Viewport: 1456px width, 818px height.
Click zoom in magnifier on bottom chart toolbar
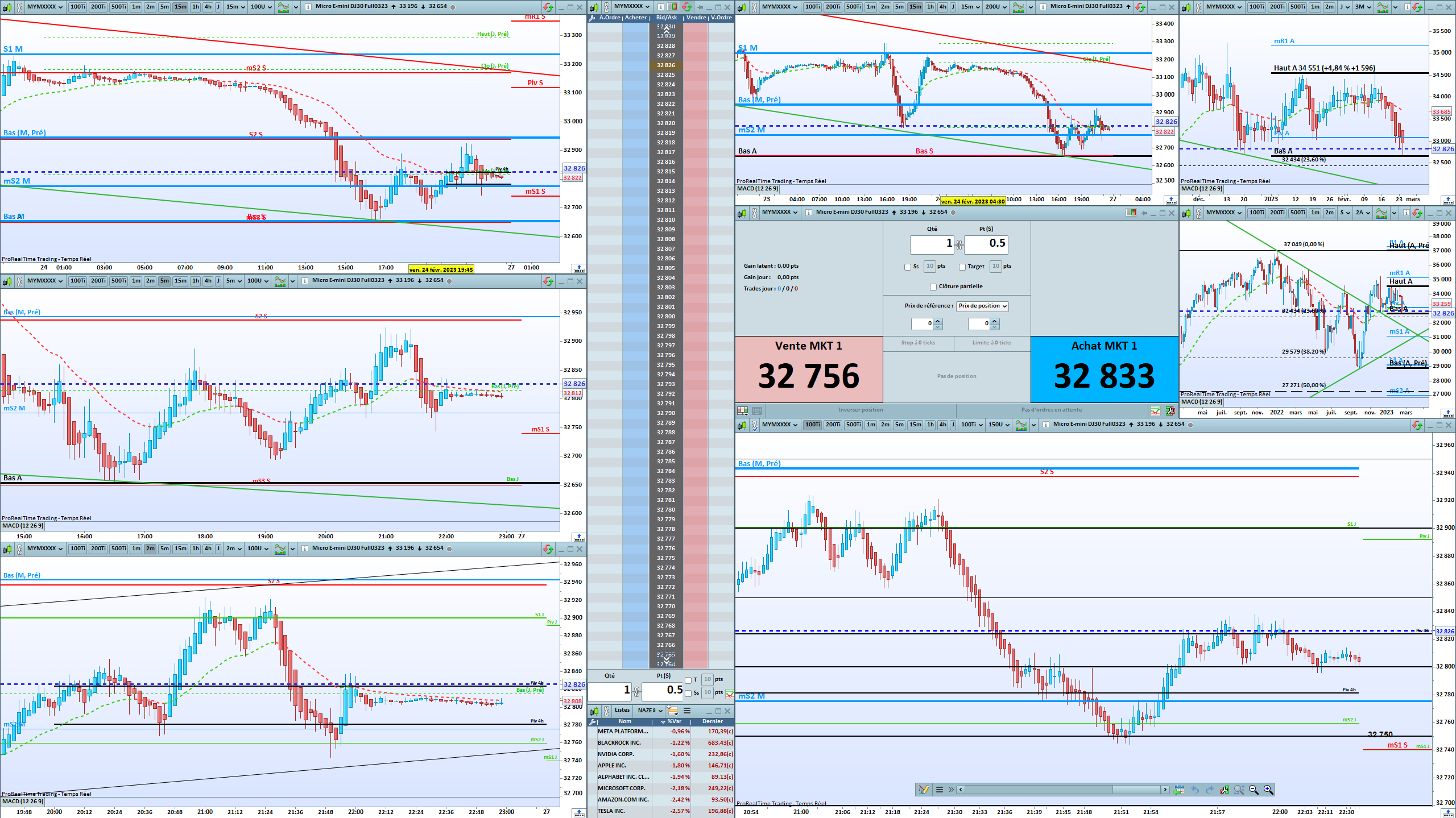(x=1268, y=790)
